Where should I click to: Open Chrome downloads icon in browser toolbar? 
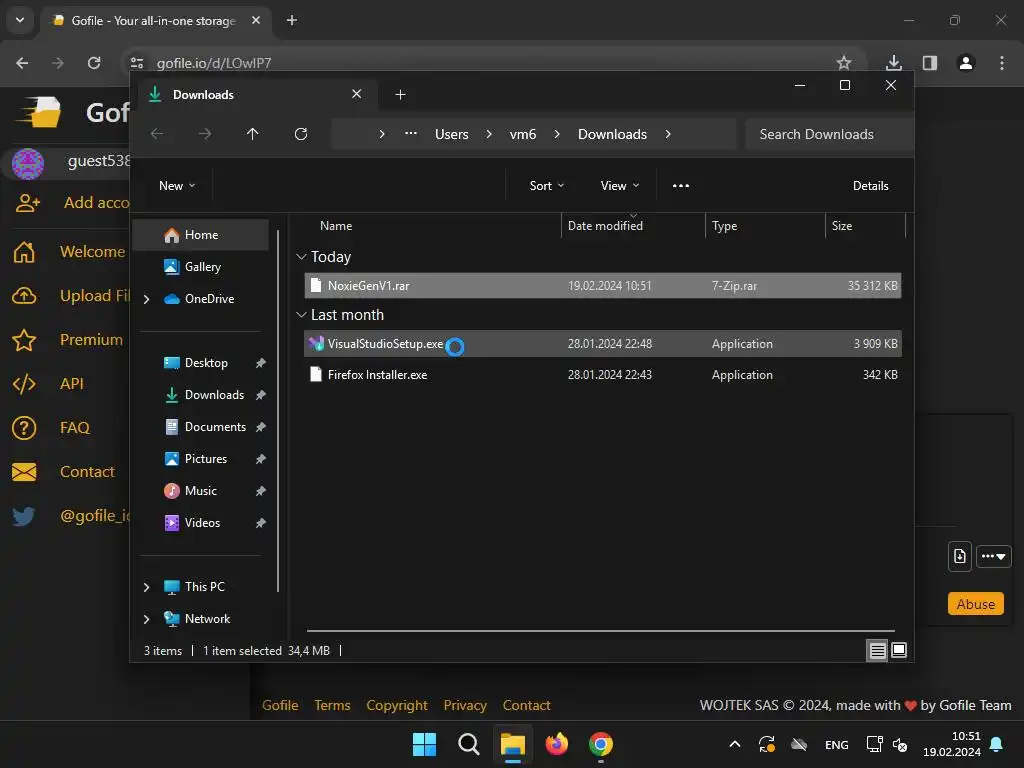[x=893, y=63]
